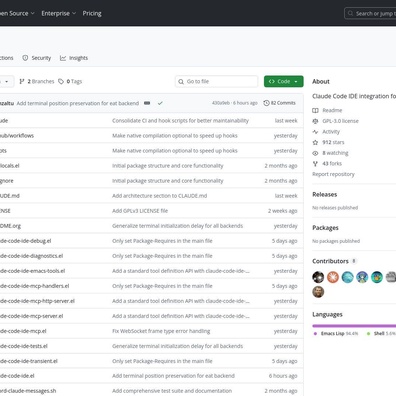Click the contributor avatar on second row
This screenshot has width=396, height=396.
[318, 292]
